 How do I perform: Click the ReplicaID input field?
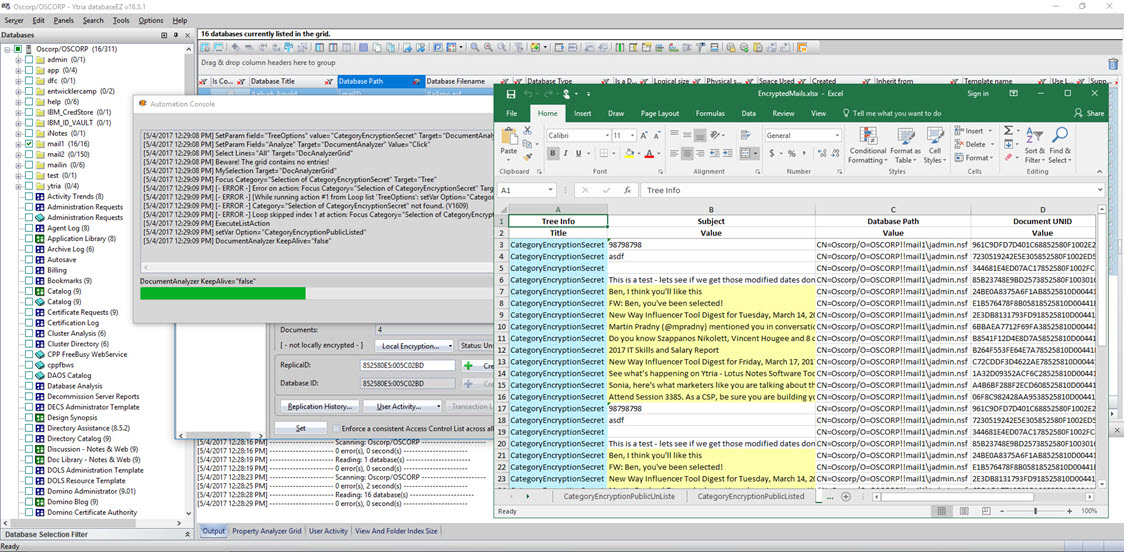[x=408, y=365]
